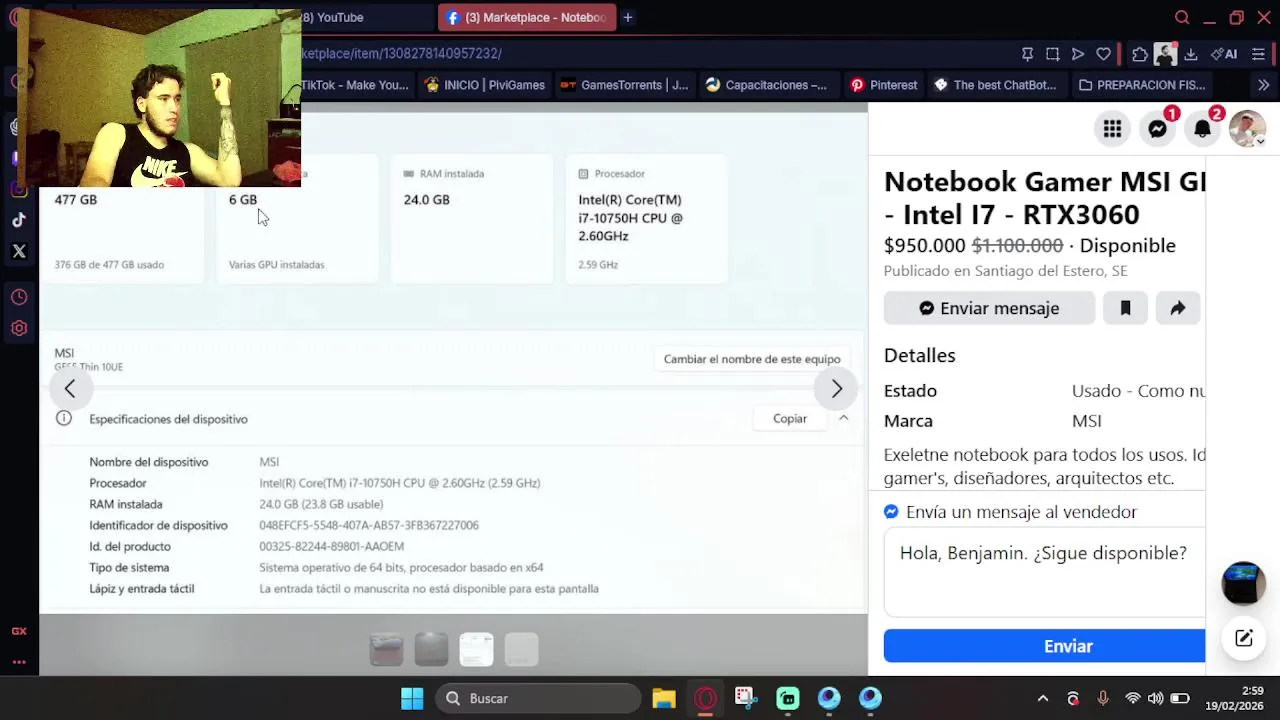This screenshot has width=1280, height=720.
Task: Show next listing photo
Action: (837, 389)
